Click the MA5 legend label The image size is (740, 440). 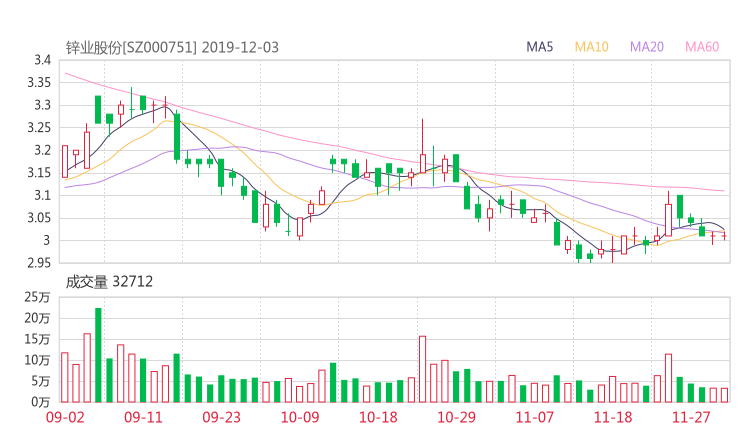pyautogui.click(x=539, y=47)
